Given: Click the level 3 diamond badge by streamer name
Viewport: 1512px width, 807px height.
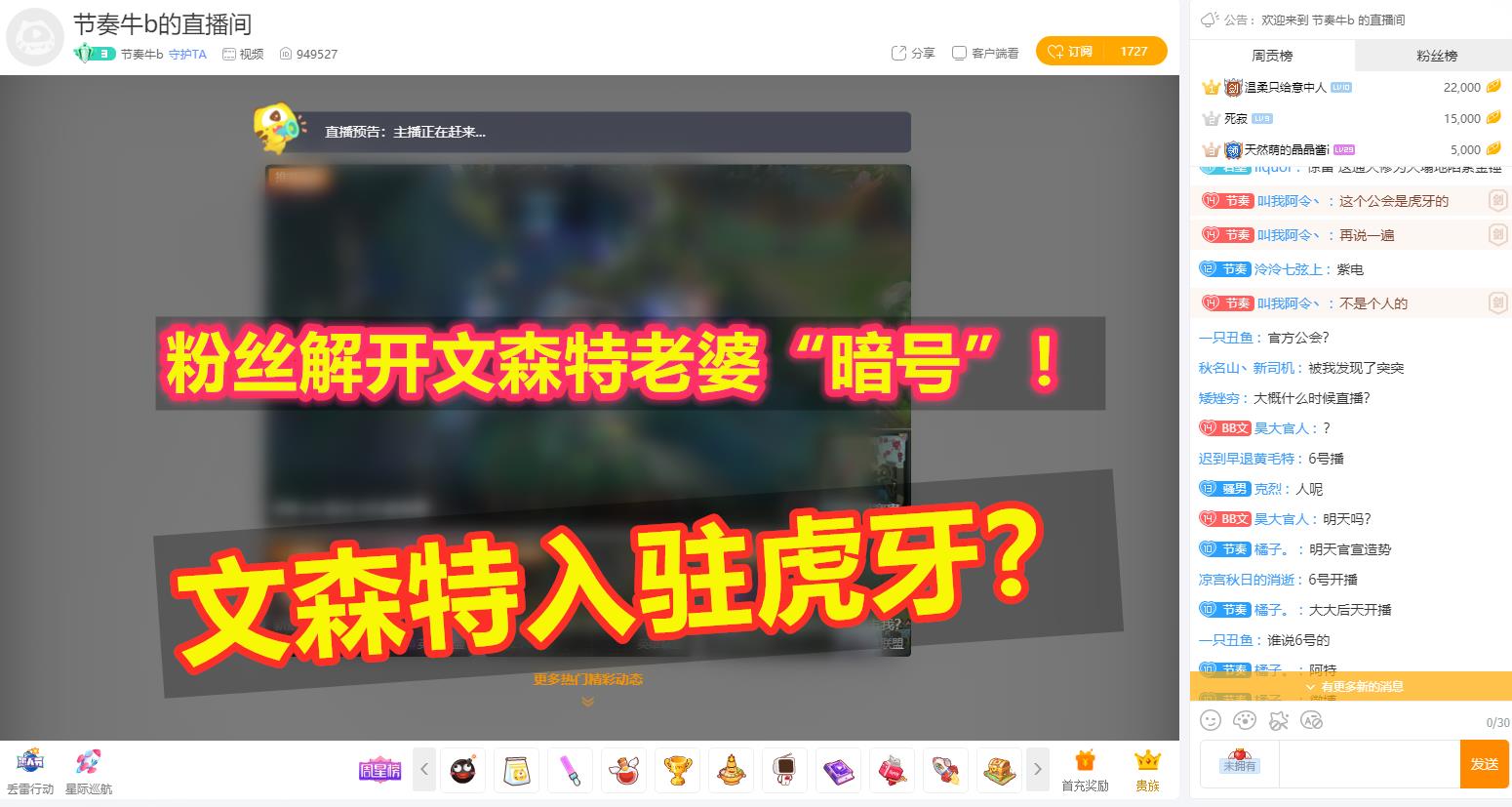Looking at the screenshot, I should 95,54.
